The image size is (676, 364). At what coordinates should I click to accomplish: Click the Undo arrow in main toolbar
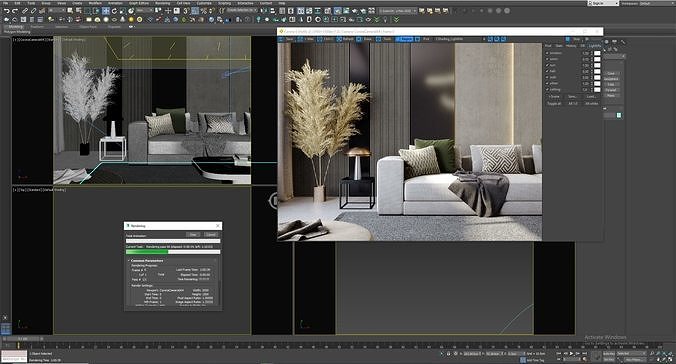[x=6, y=11]
